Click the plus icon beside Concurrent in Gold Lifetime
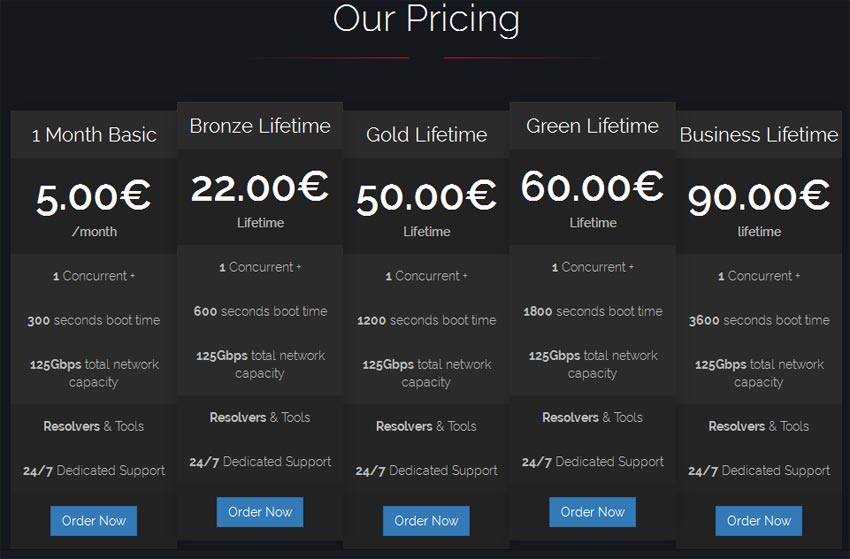Viewport: 850px width, 559px height. point(464,276)
